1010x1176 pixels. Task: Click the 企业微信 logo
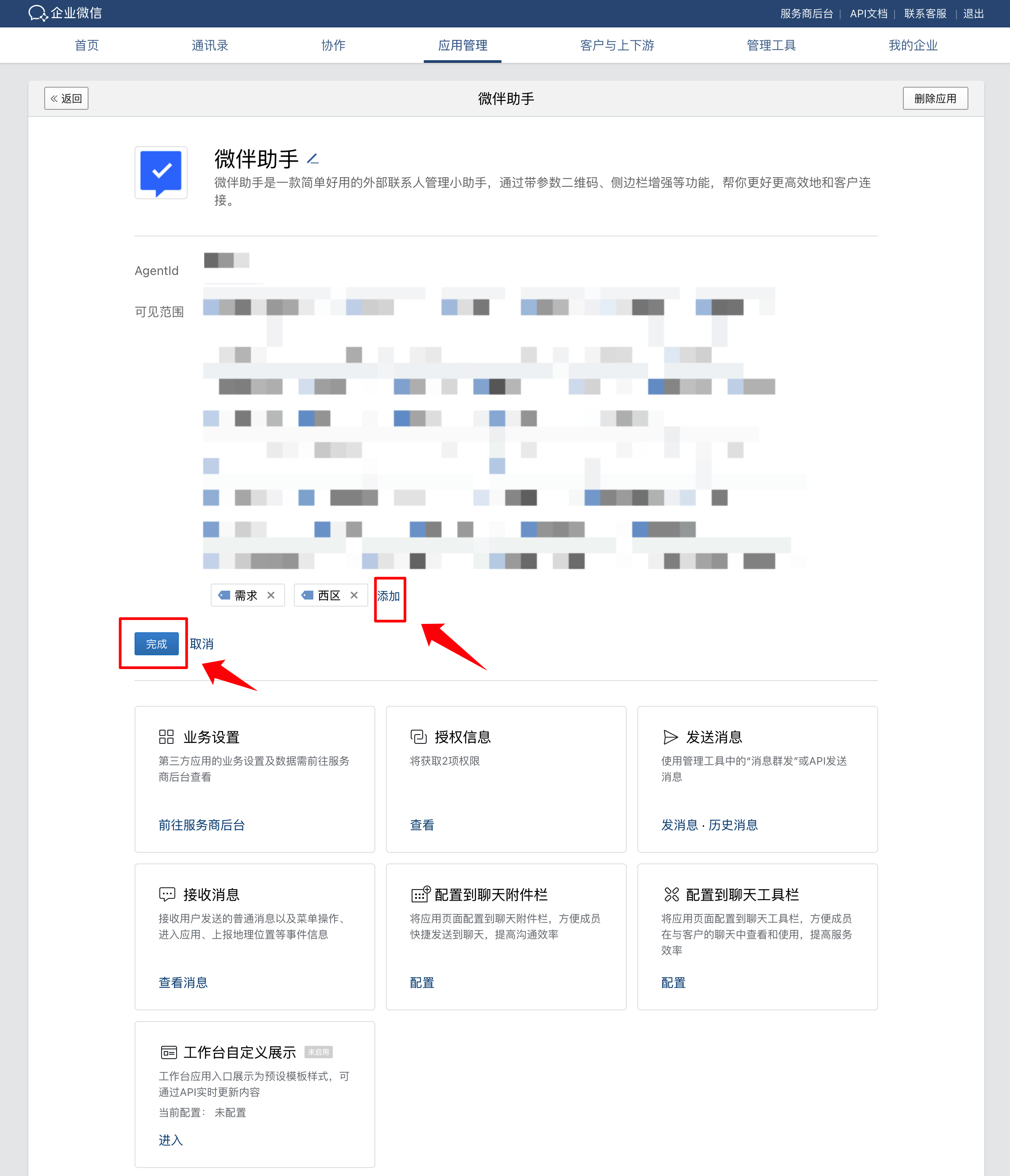tap(65, 13)
